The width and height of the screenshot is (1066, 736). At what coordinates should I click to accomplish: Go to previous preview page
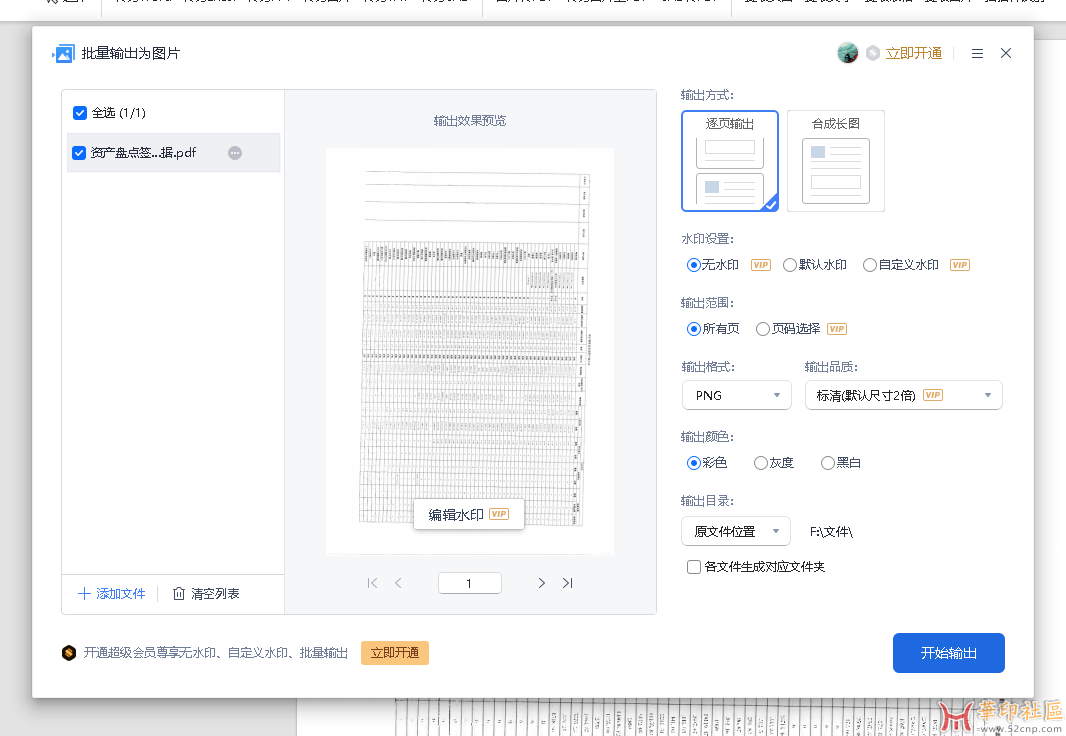[398, 583]
